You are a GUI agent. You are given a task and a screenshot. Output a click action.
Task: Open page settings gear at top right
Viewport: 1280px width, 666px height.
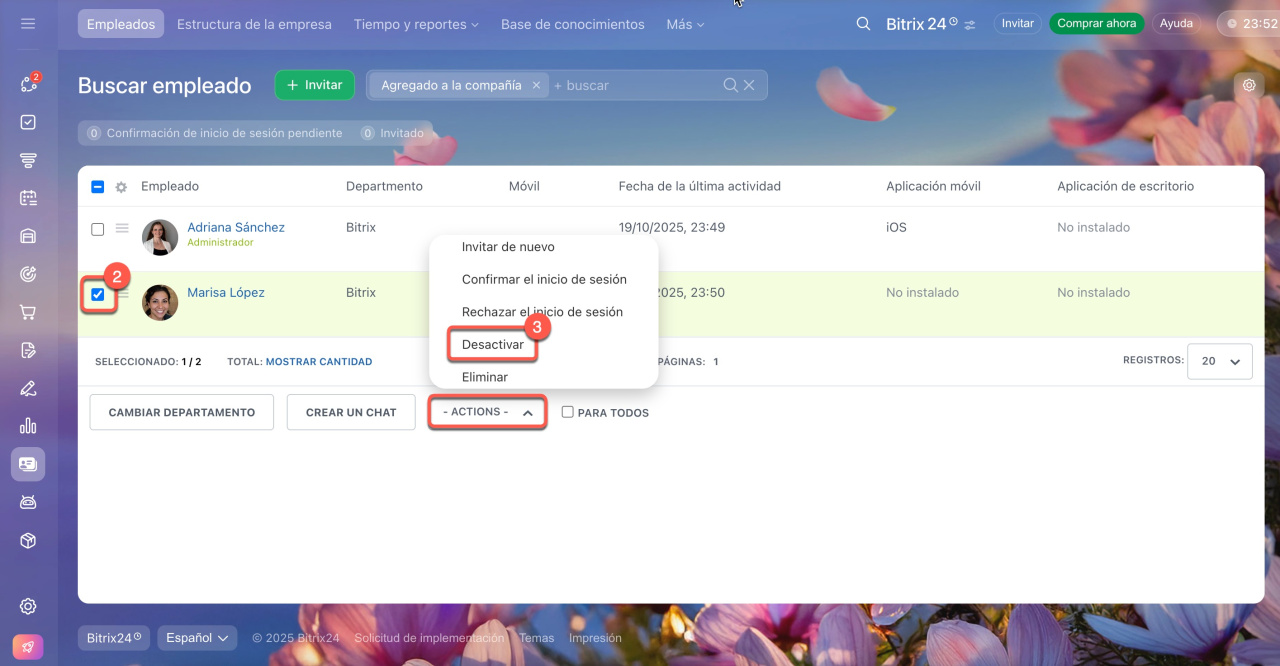point(1249,85)
